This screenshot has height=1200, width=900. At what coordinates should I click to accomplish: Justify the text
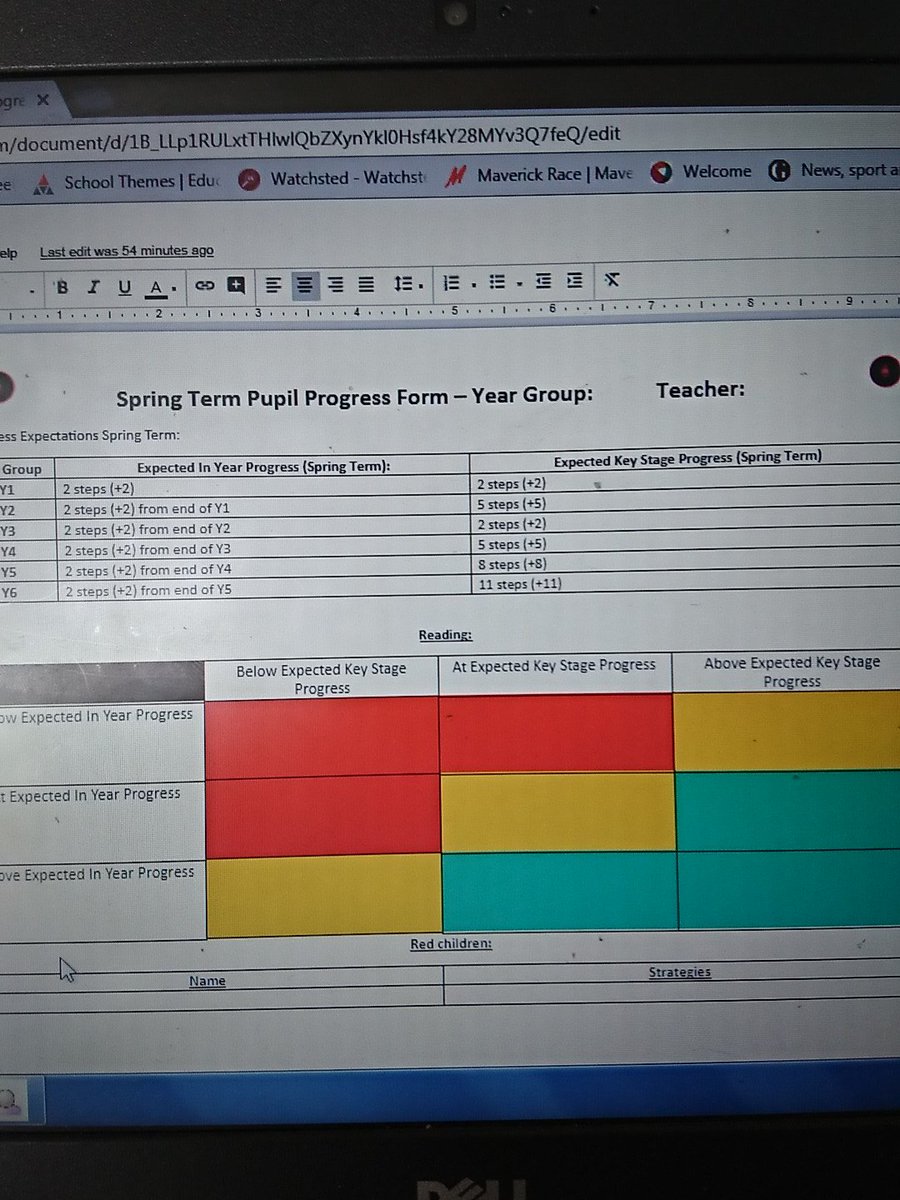[367, 285]
